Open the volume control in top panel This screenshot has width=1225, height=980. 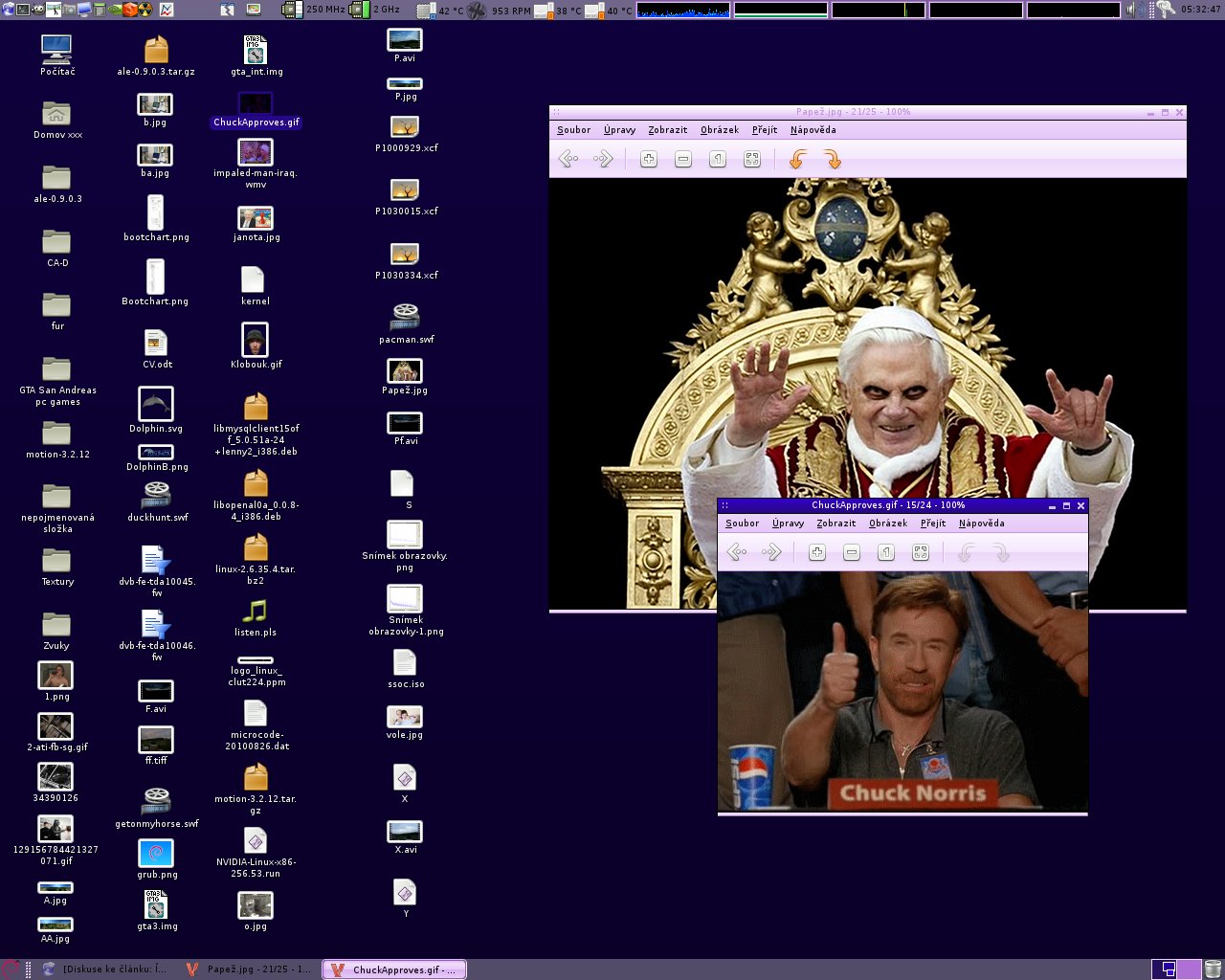(1134, 10)
